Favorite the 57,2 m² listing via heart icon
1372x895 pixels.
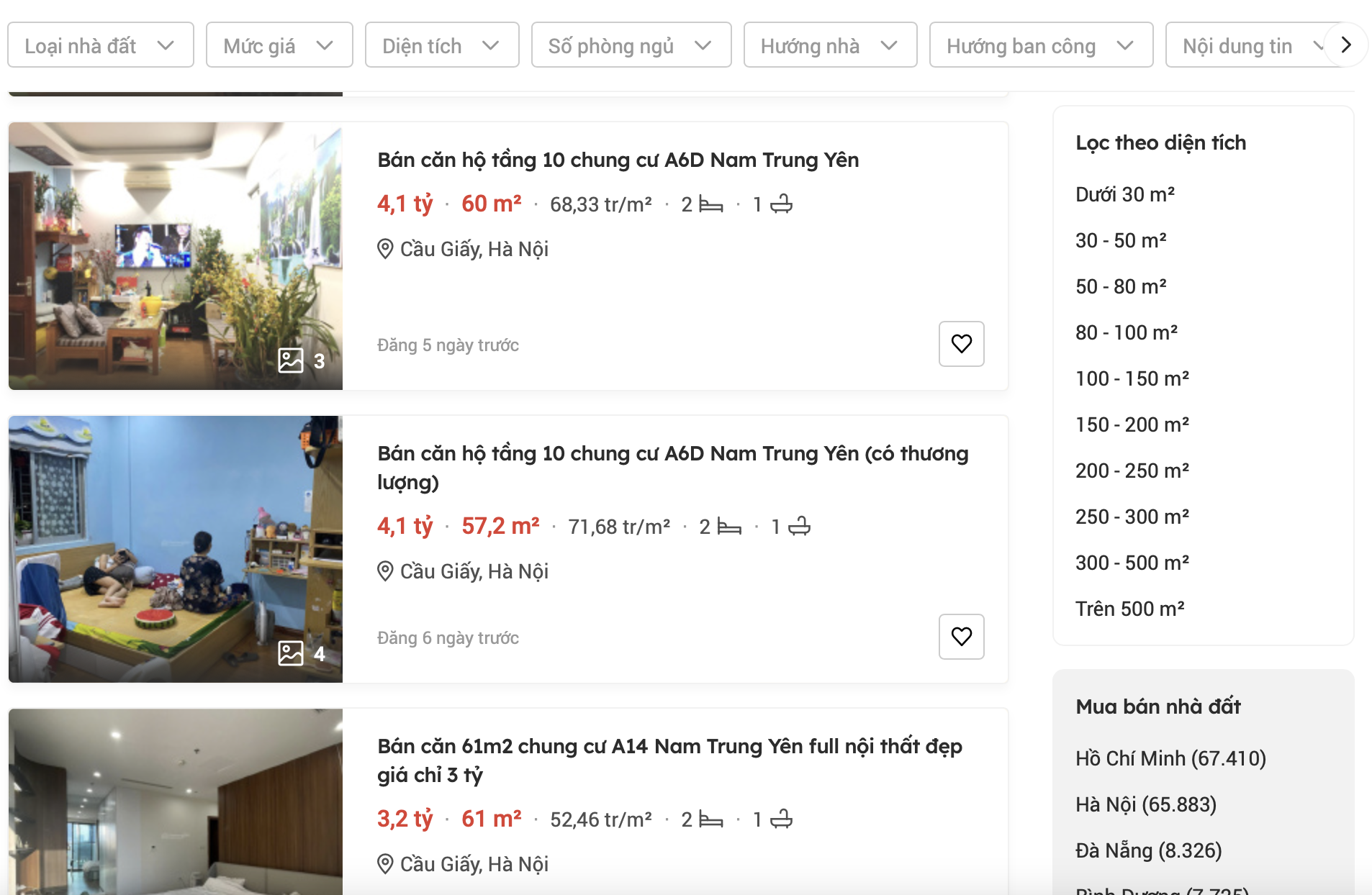961,637
